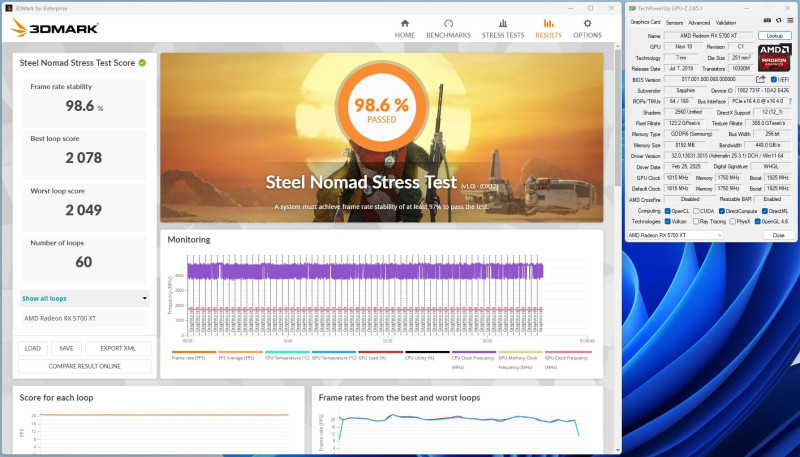Toggle GPU Clock Frequency legend swatch
800x457 pixels.
point(568,352)
